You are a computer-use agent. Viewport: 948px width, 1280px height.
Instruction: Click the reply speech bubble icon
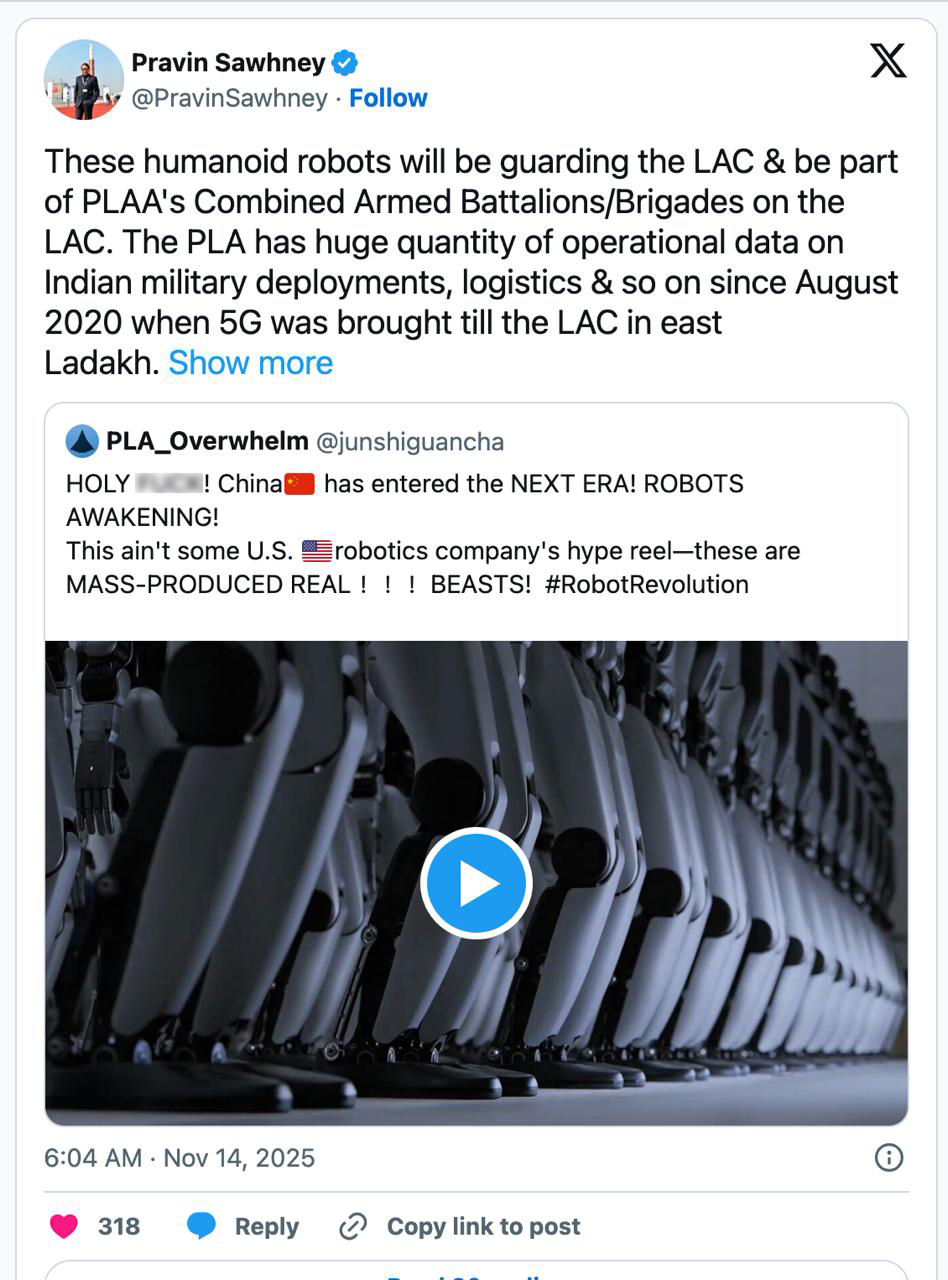pyautogui.click(x=202, y=1226)
